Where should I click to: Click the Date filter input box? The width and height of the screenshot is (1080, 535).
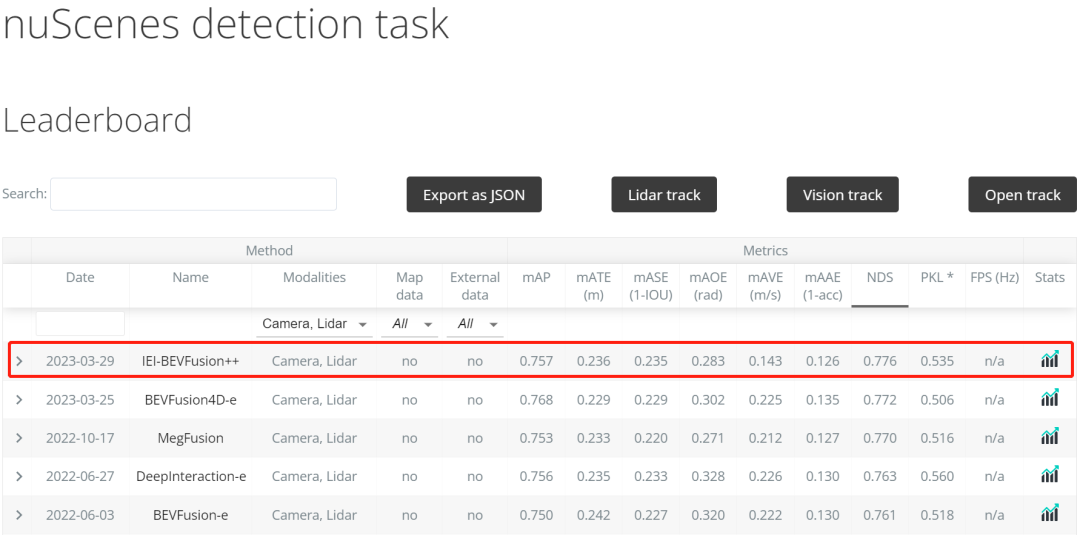80,323
